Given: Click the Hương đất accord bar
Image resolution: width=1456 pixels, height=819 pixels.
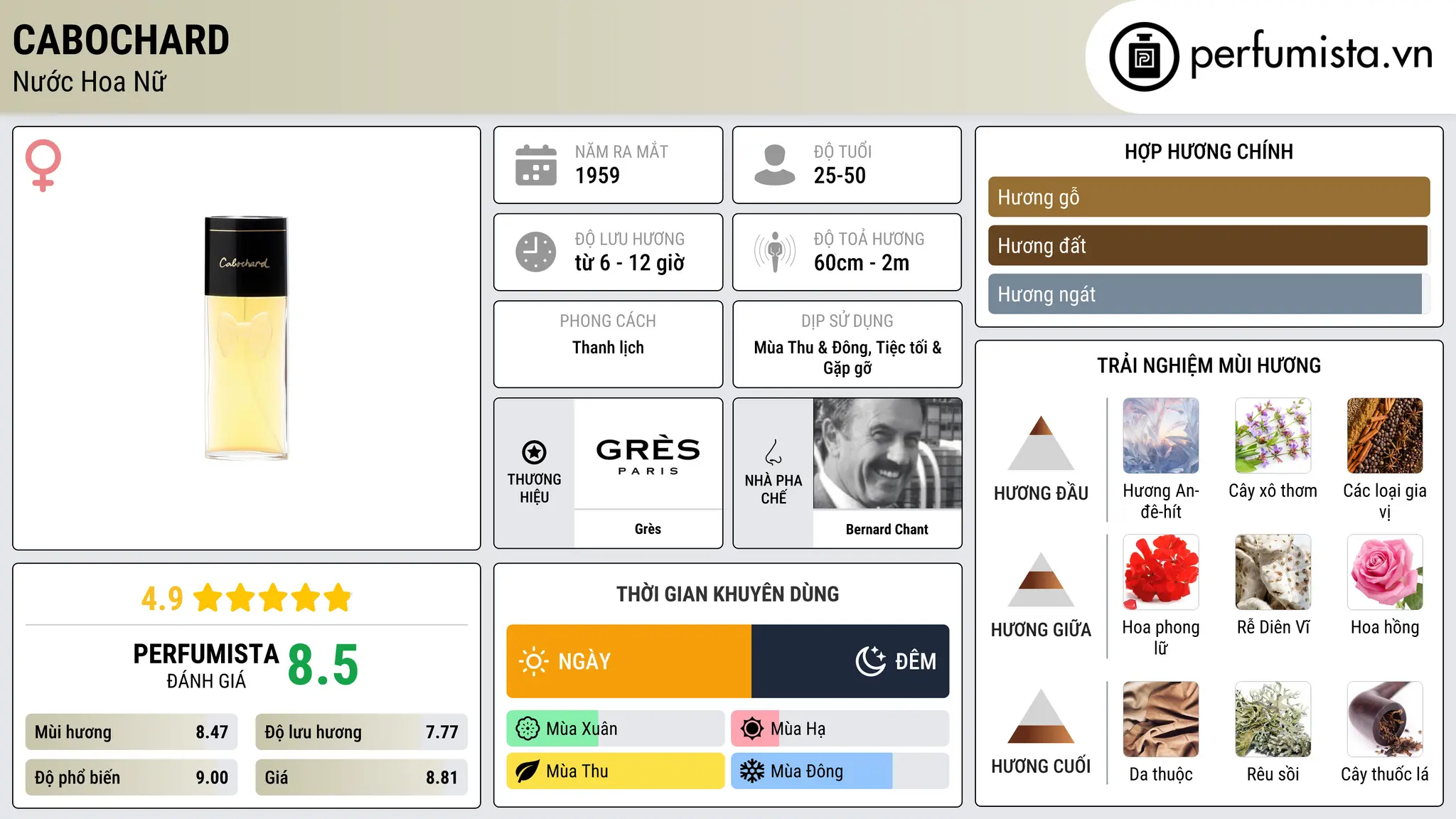Looking at the screenshot, I should (x=1209, y=245).
